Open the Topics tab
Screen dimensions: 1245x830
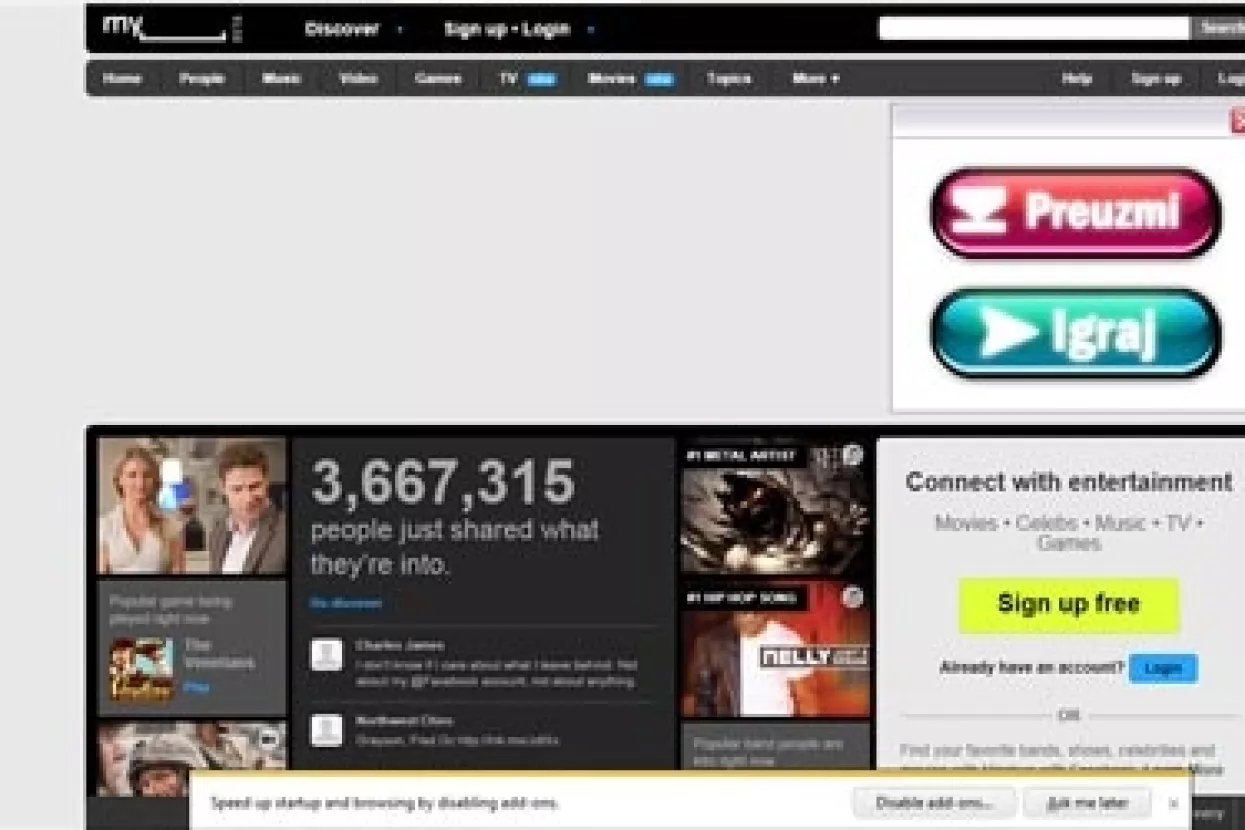tap(729, 78)
